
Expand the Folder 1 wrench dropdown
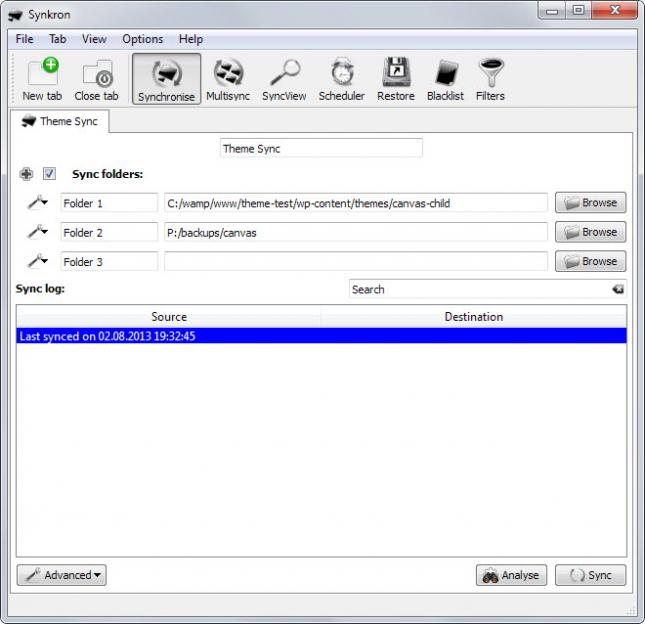coord(38,203)
